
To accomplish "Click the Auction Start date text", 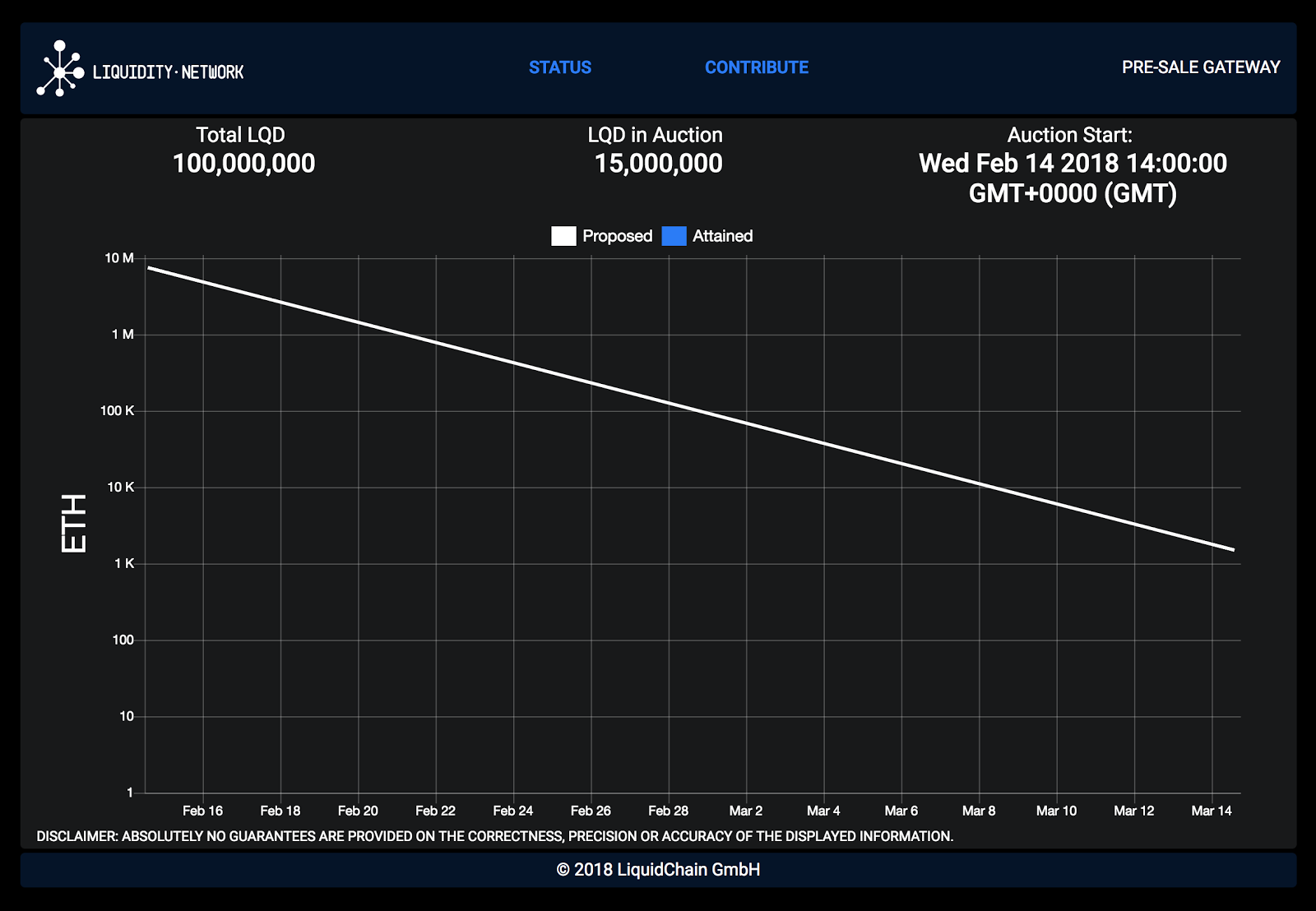I will [1073, 178].
